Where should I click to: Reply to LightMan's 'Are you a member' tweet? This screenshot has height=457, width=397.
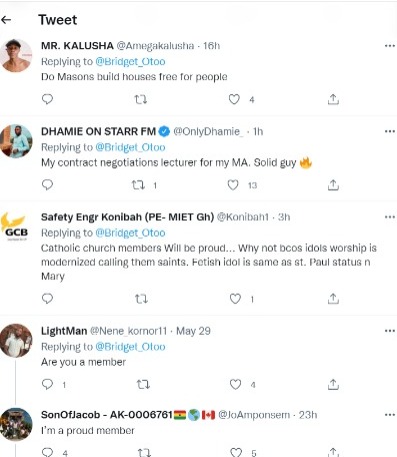pos(47,384)
